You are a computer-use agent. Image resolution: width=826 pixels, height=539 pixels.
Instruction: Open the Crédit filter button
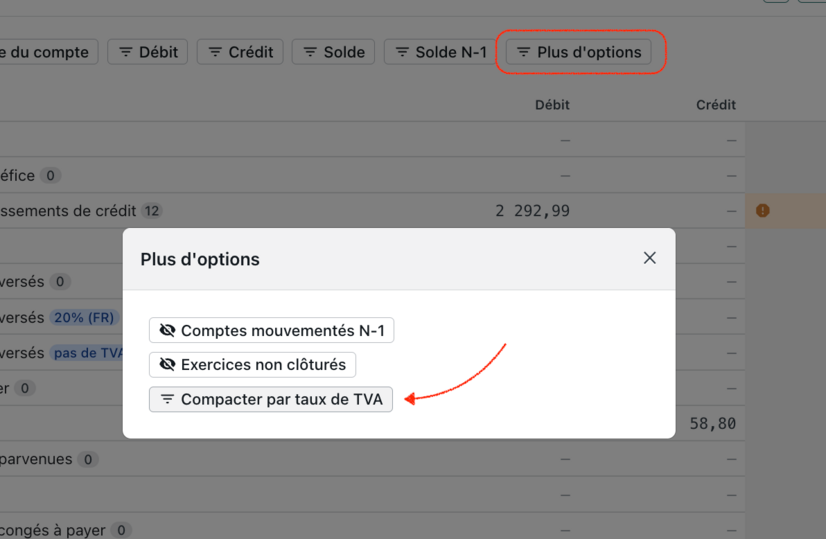(240, 52)
